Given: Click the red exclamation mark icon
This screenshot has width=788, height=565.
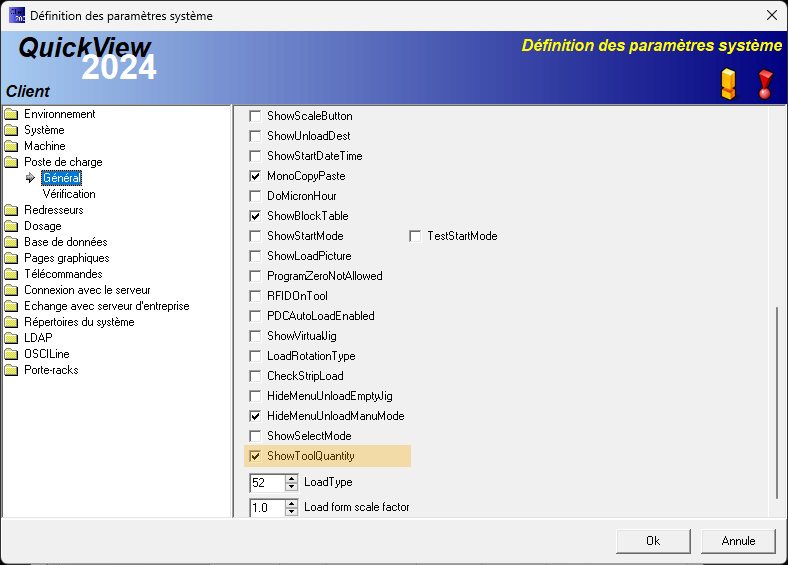Looking at the screenshot, I should click(765, 84).
